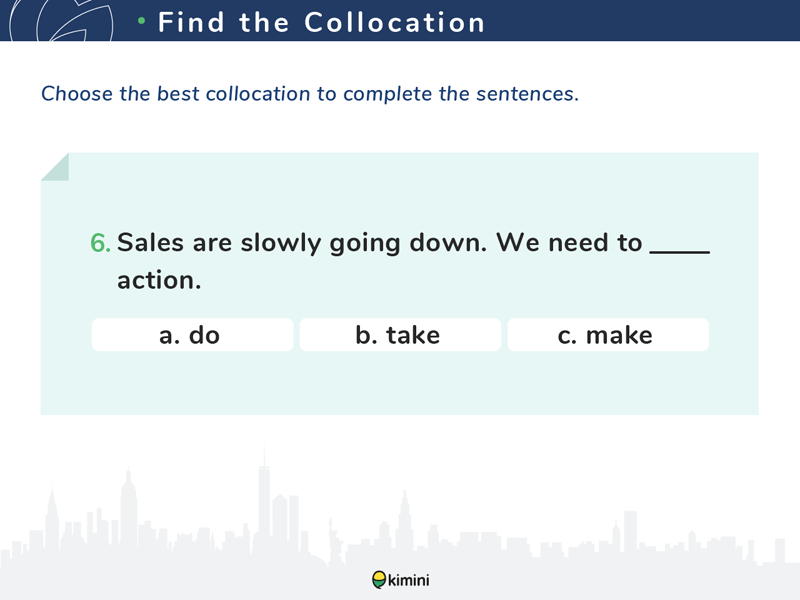Click the green bullet dot in header
Viewport: 800px width, 600px height.
142,21
